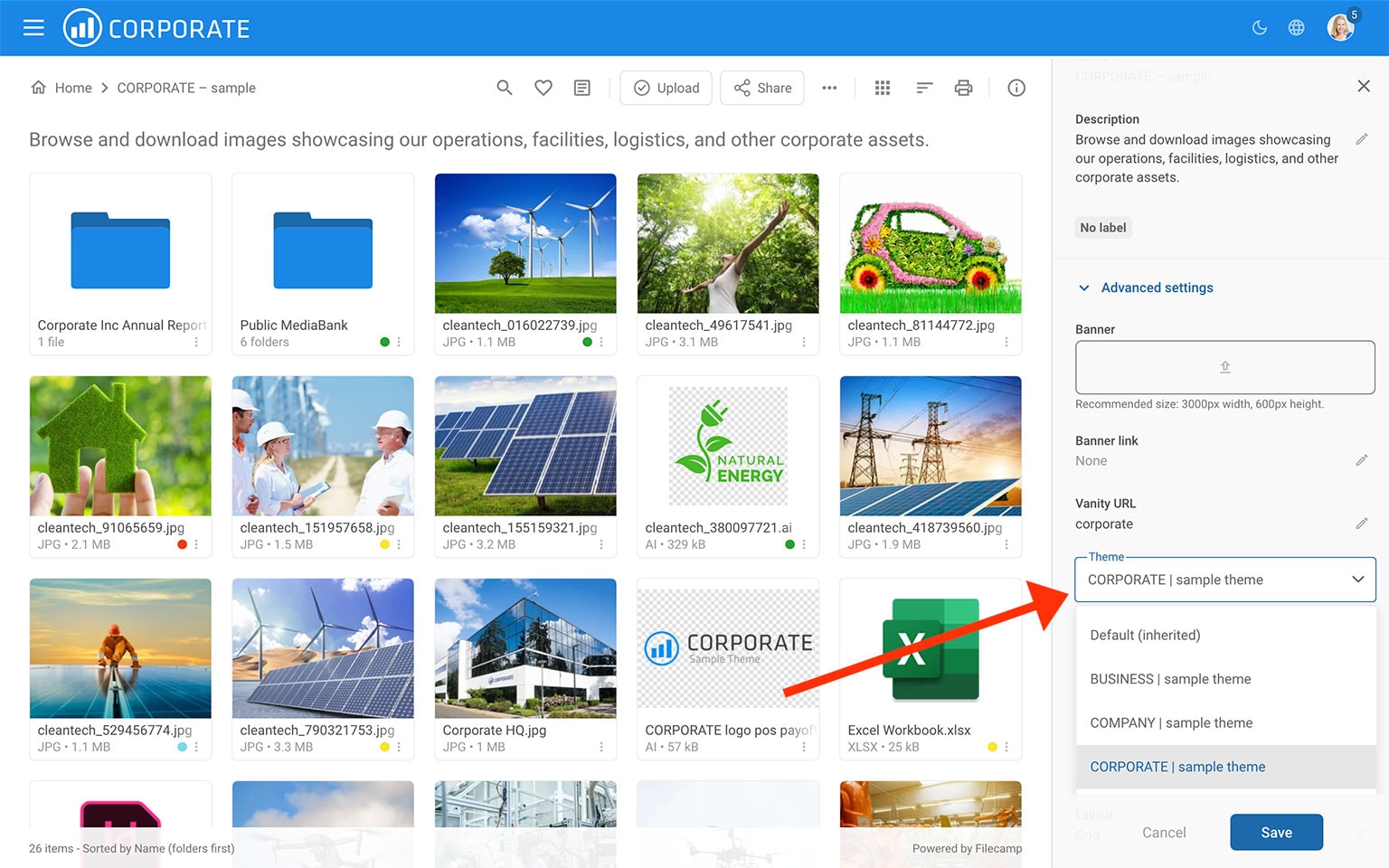Open the description notes icon

(582, 88)
